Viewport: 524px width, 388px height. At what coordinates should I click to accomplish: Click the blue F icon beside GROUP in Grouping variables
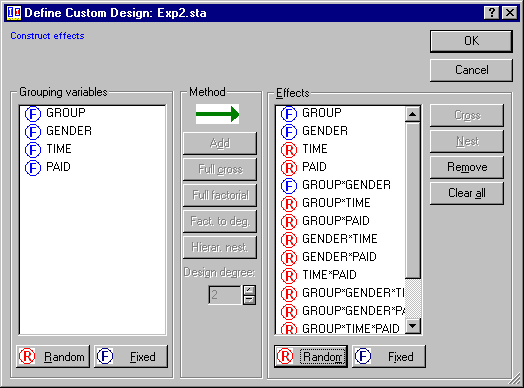[33, 114]
